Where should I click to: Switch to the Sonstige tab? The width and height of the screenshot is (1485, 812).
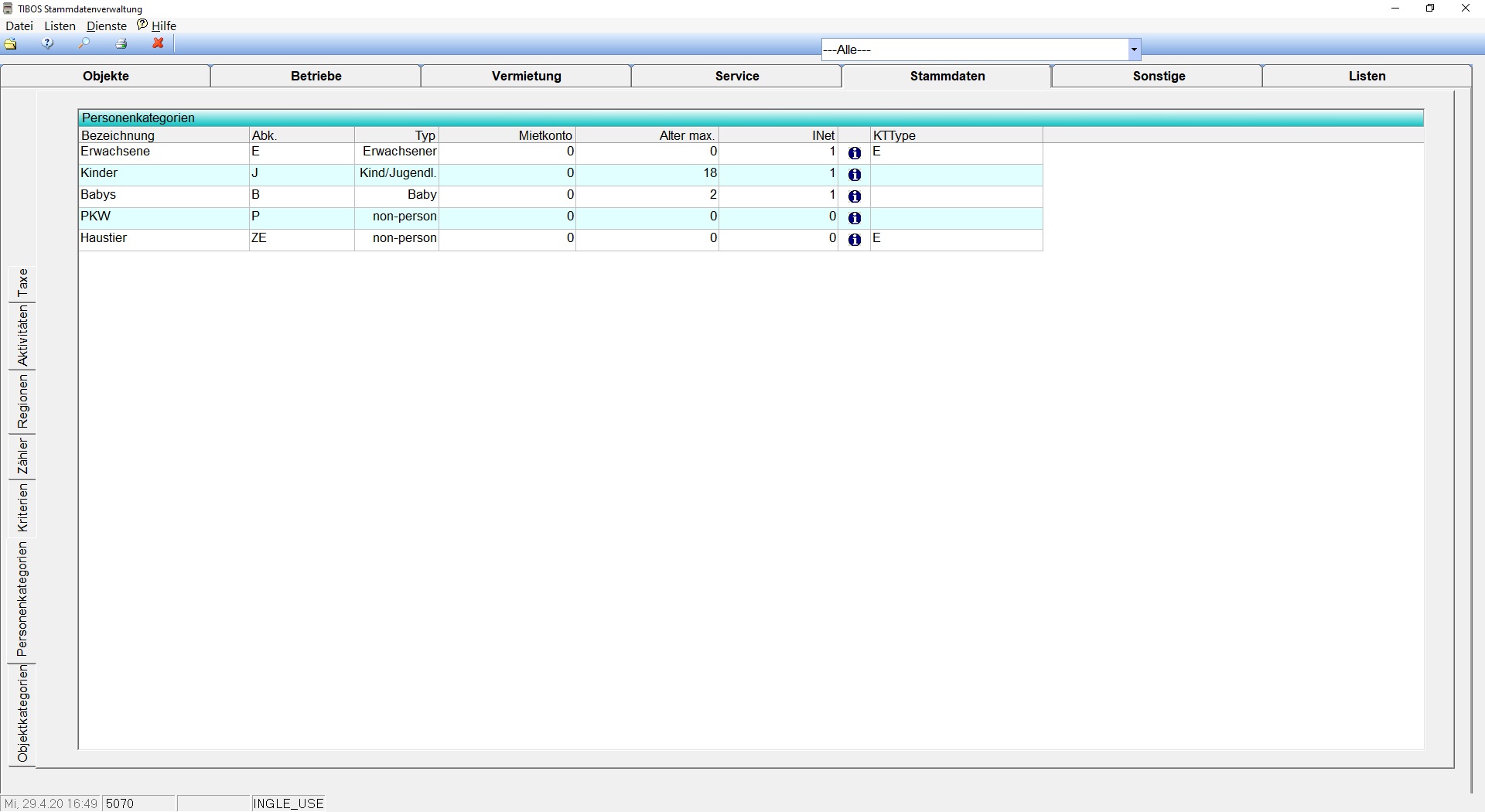1159,76
